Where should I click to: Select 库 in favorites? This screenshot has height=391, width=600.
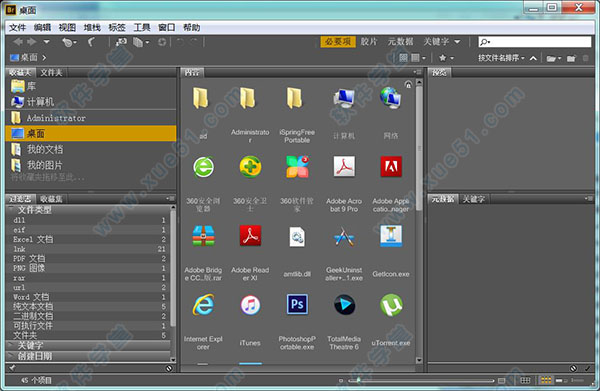coord(91,86)
